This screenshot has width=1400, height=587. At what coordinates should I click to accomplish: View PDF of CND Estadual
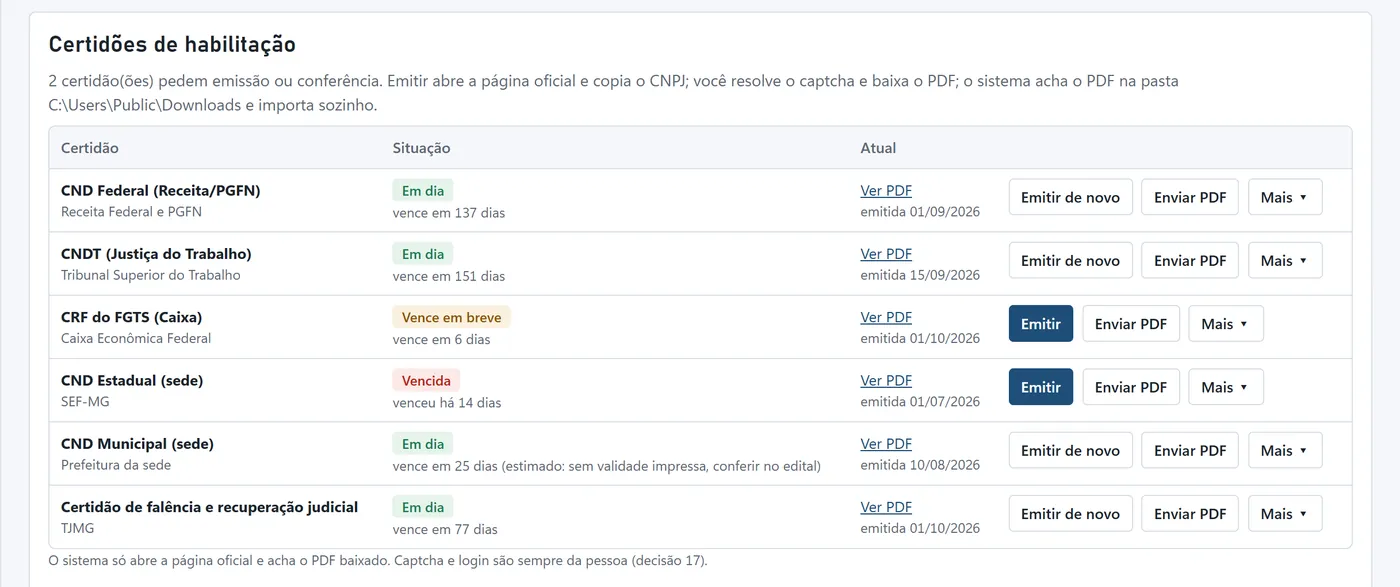click(x=886, y=380)
